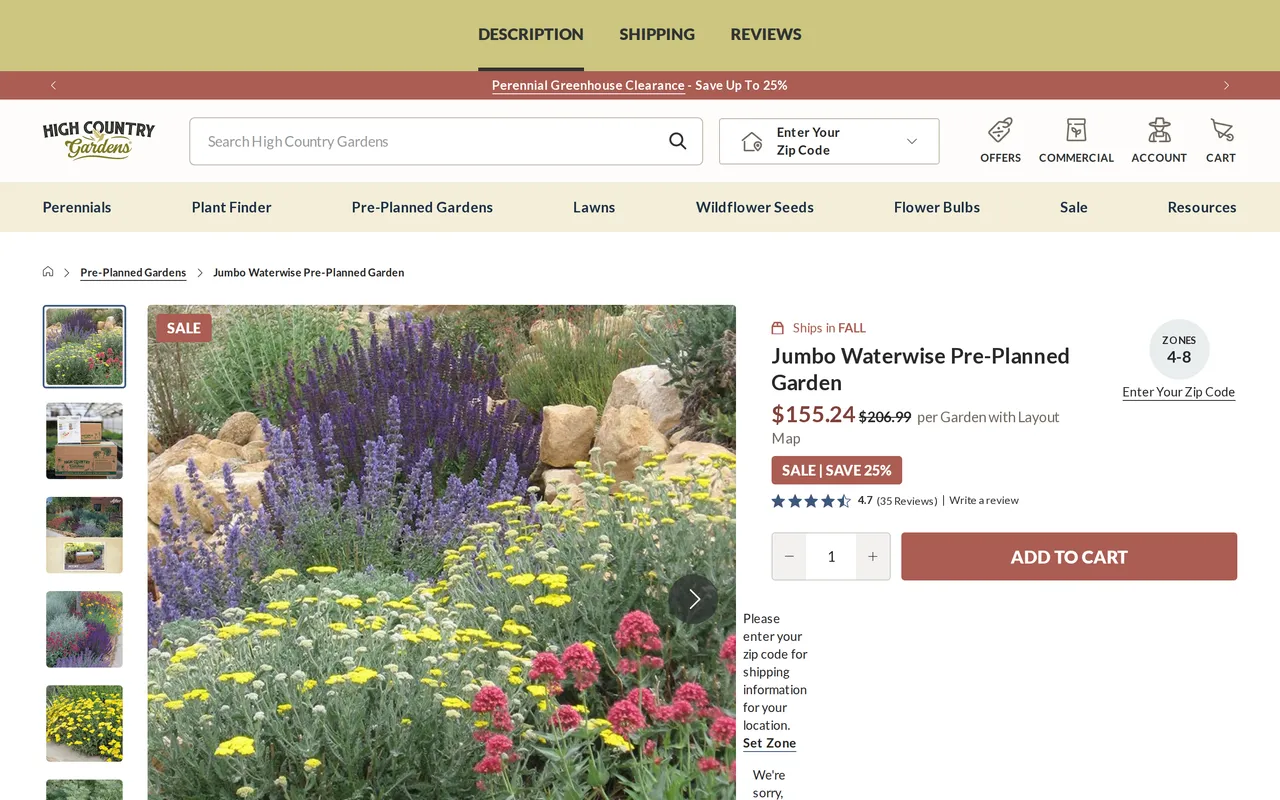1280x800 pixels.
Task: Click the search magnifier icon
Action: pyautogui.click(x=678, y=141)
